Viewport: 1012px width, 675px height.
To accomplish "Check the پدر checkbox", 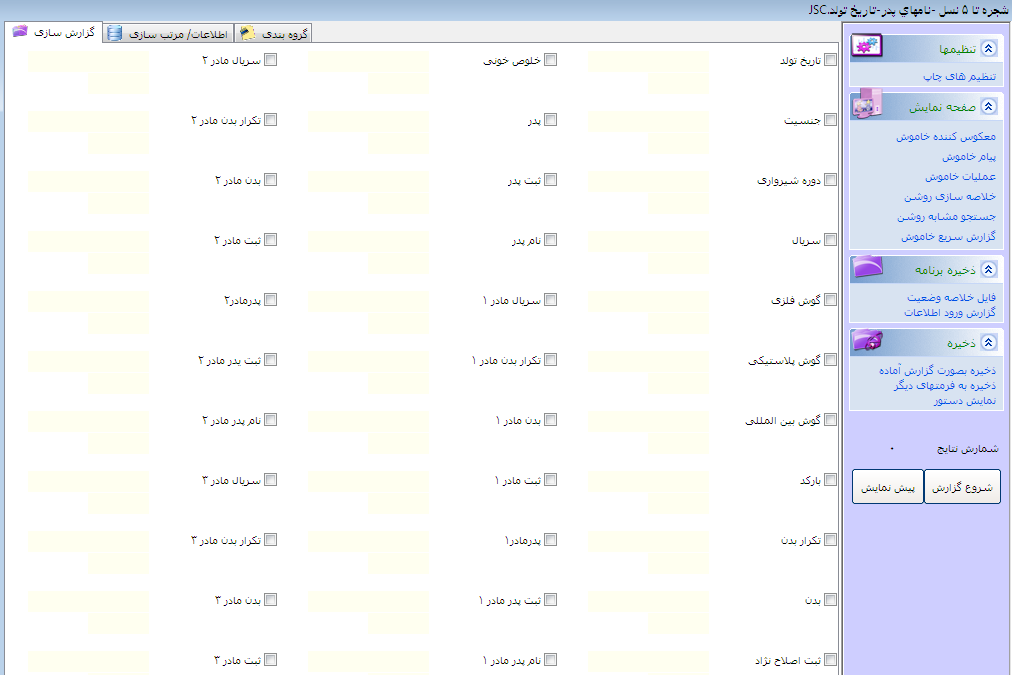I will point(551,119).
